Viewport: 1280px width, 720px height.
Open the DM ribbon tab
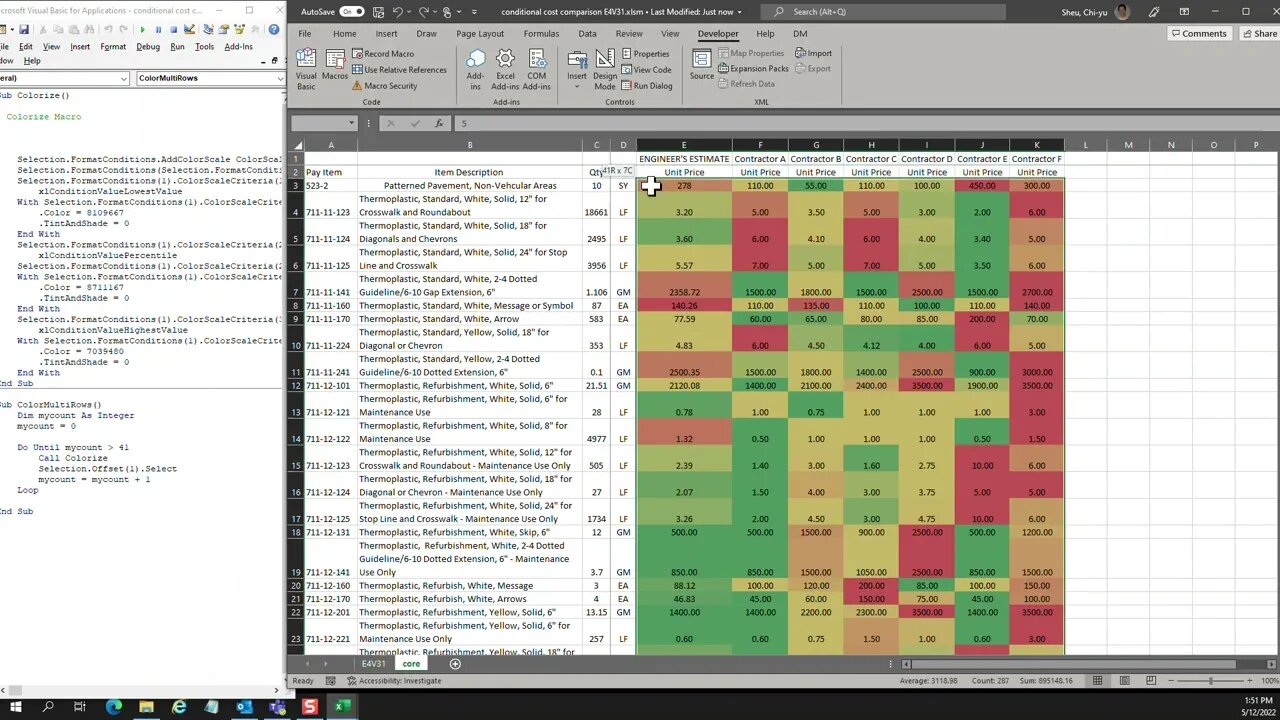click(800, 33)
